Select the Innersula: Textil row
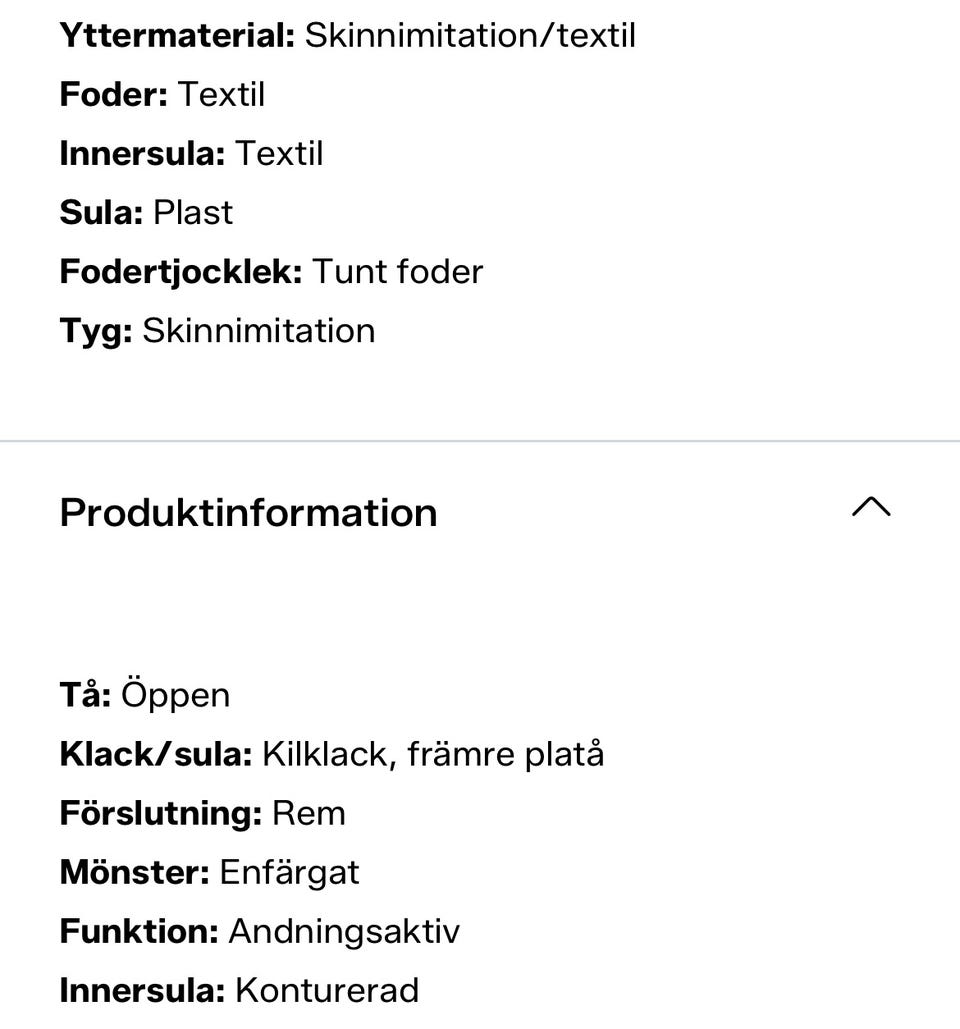The image size is (960, 1029). tap(191, 154)
